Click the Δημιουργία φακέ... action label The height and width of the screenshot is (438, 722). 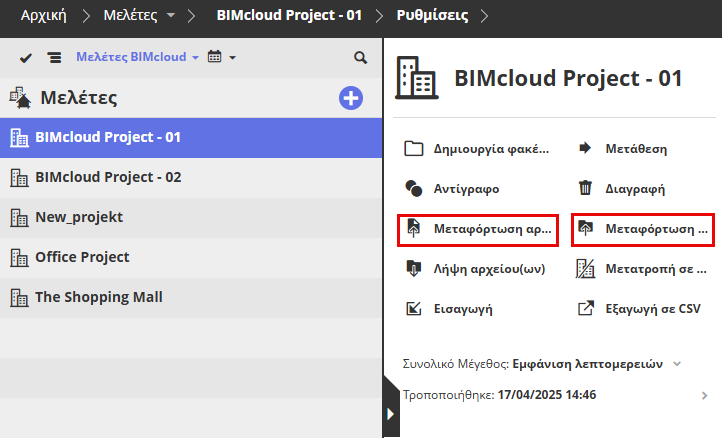(x=491, y=149)
